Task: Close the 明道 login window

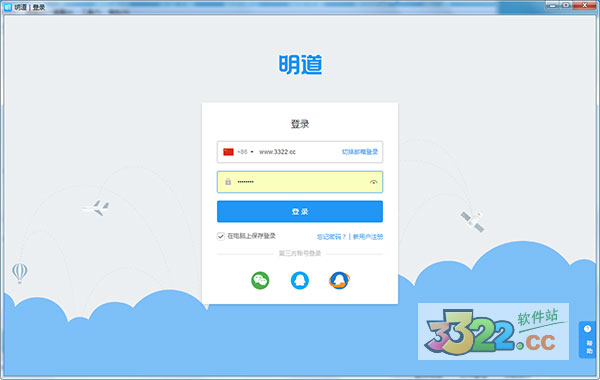Action: point(585,5)
